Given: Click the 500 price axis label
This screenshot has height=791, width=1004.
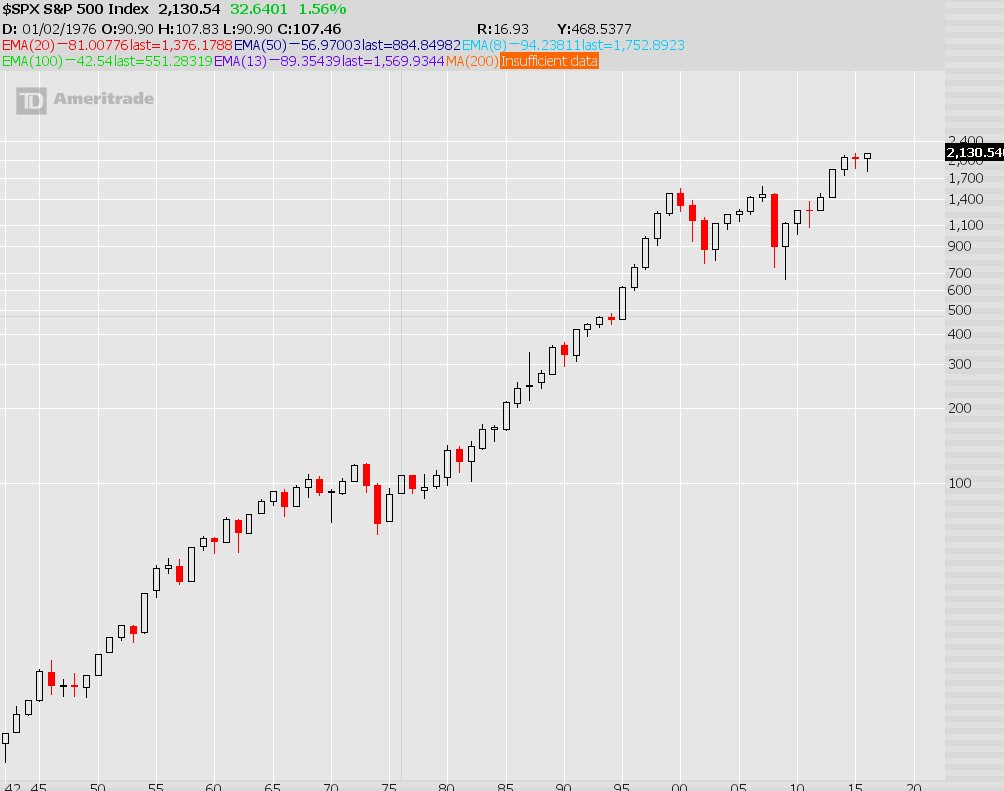Looking at the screenshot, I should point(959,310).
